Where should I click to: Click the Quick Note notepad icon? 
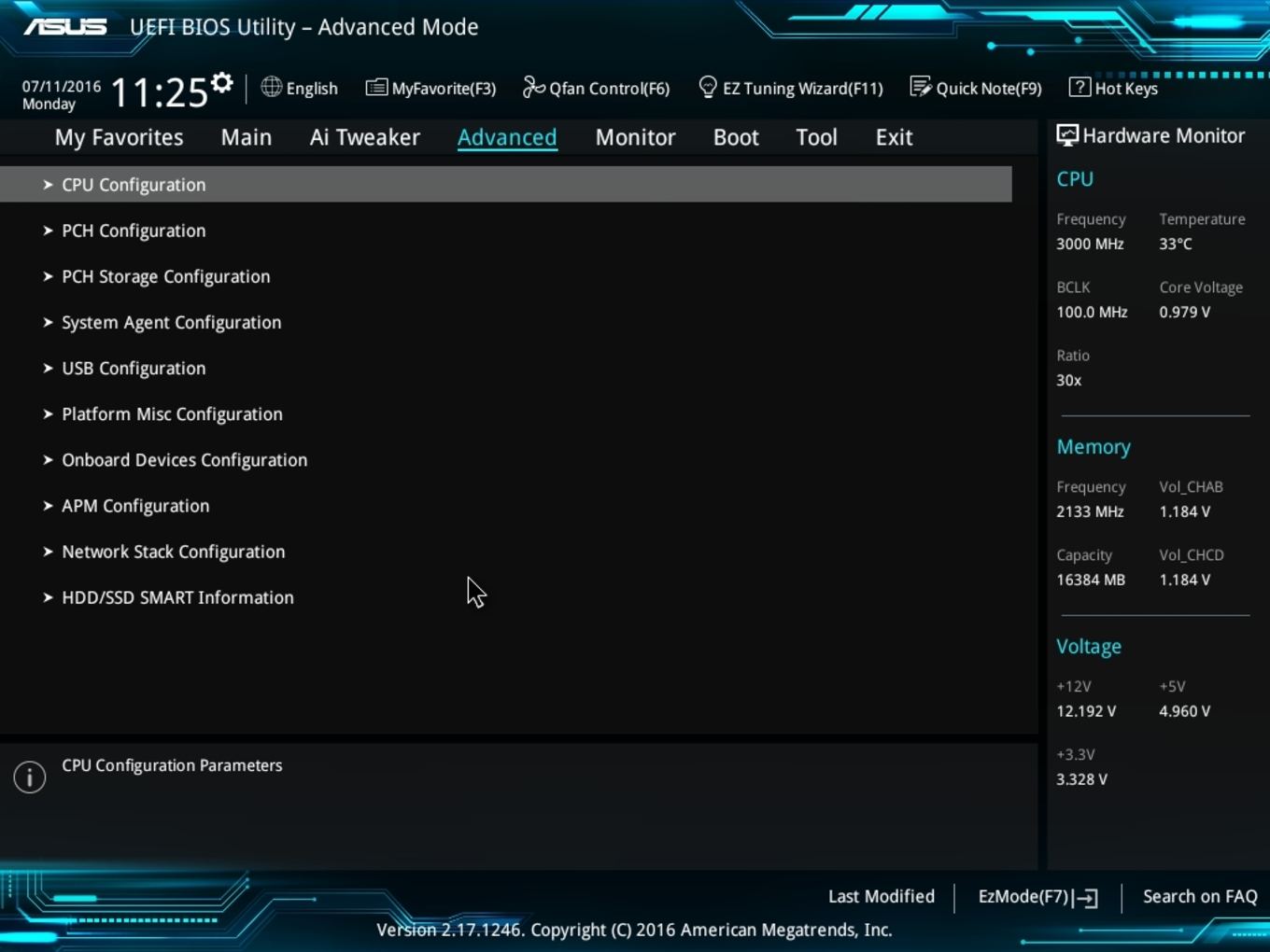(x=921, y=87)
